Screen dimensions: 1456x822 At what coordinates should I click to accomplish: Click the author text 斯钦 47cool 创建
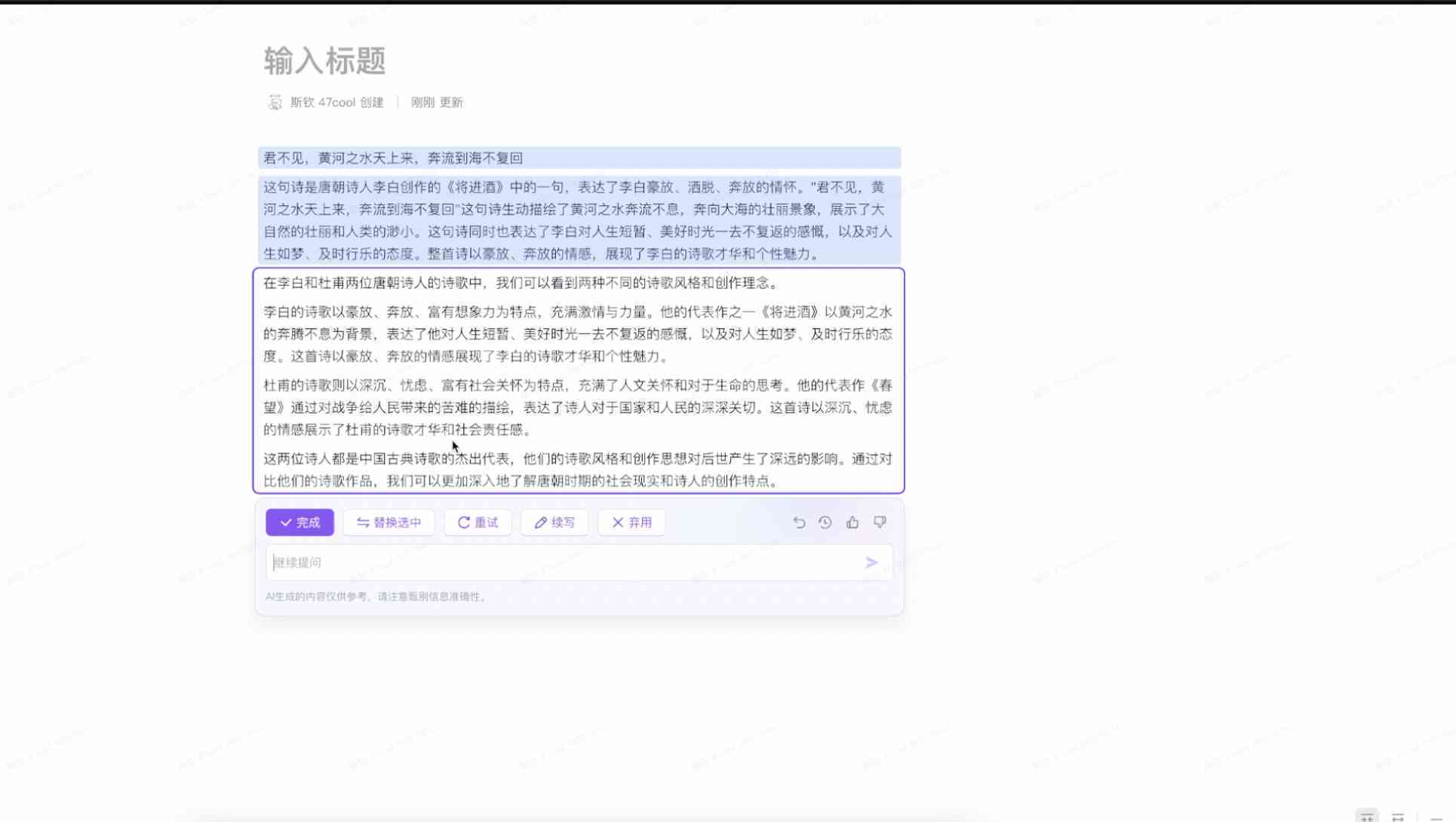pyautogui.click(x=336, y=103)
